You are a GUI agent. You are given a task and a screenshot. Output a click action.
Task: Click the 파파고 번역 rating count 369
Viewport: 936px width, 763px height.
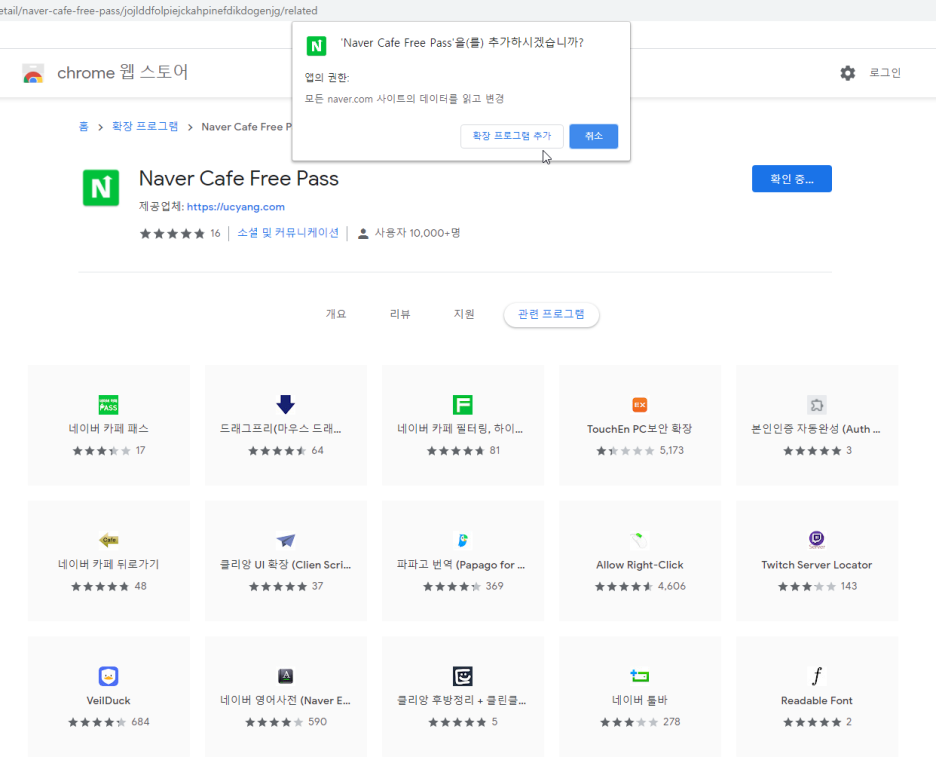click(494, 586)
